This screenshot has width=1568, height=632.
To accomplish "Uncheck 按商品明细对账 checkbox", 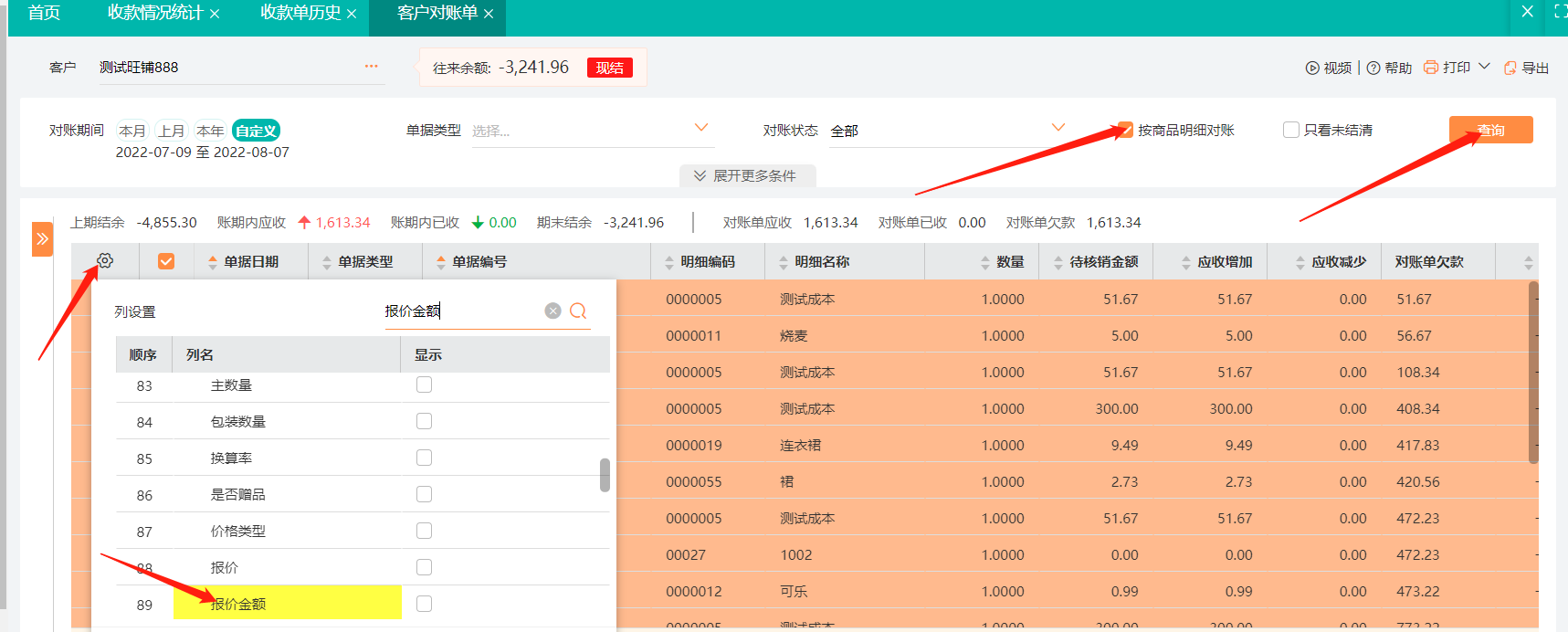I will [1126, 130].
